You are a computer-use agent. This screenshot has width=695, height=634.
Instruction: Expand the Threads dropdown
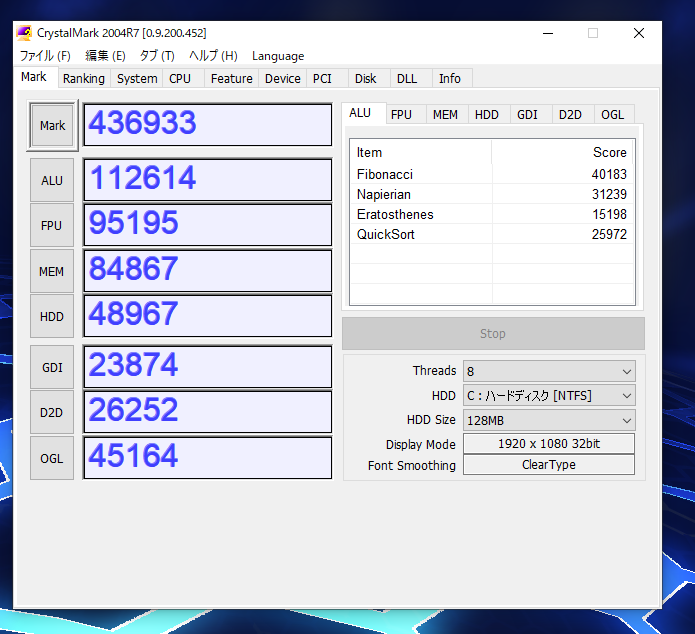[x=549, y=371]
